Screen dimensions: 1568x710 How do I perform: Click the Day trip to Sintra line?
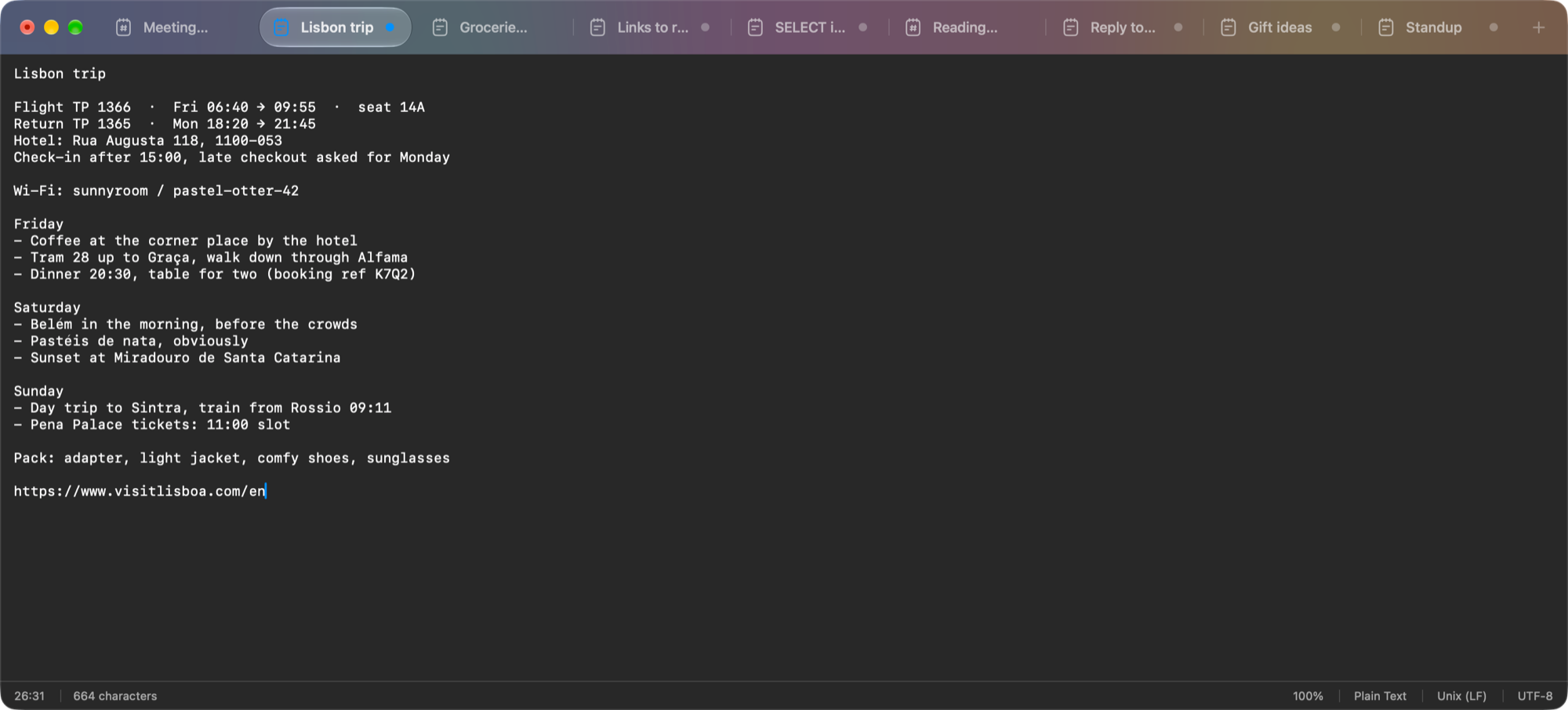click(x=202, y=408)
